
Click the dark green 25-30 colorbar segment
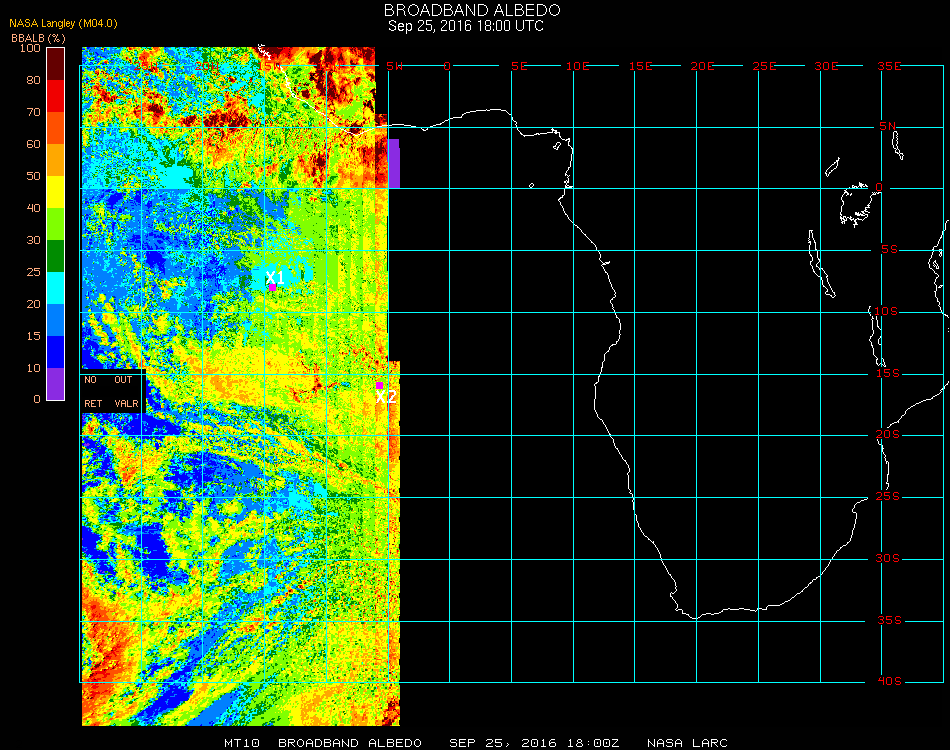56,256
